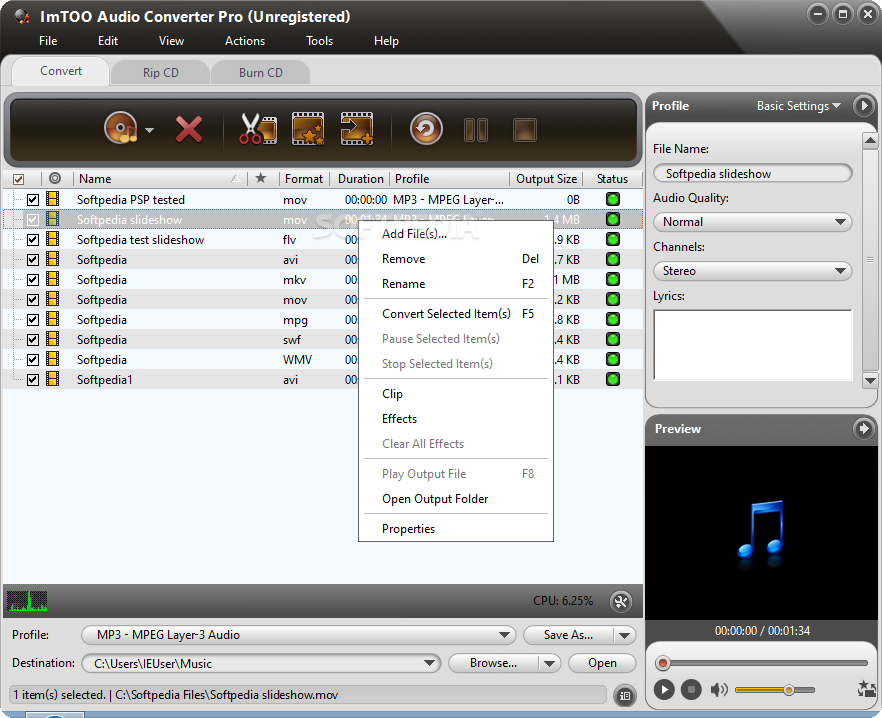Choose Add File(s)... in the context menu
882x718 pixels.
pos(456,234)
